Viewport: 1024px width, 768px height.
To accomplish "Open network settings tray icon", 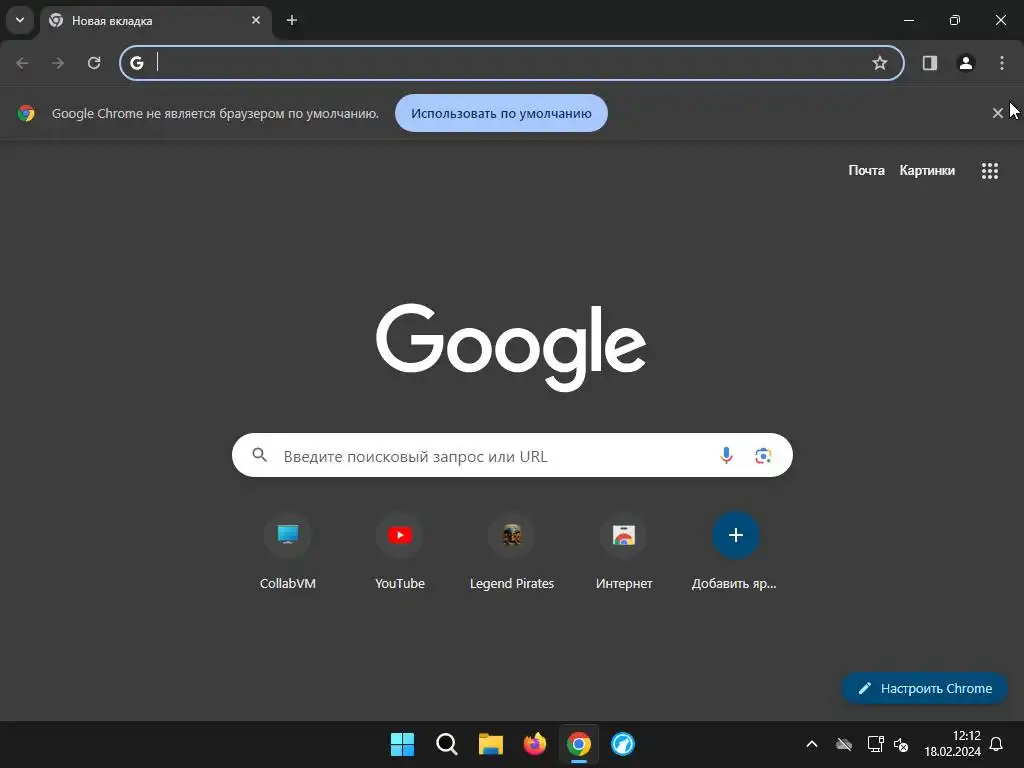I will (875, 744).
